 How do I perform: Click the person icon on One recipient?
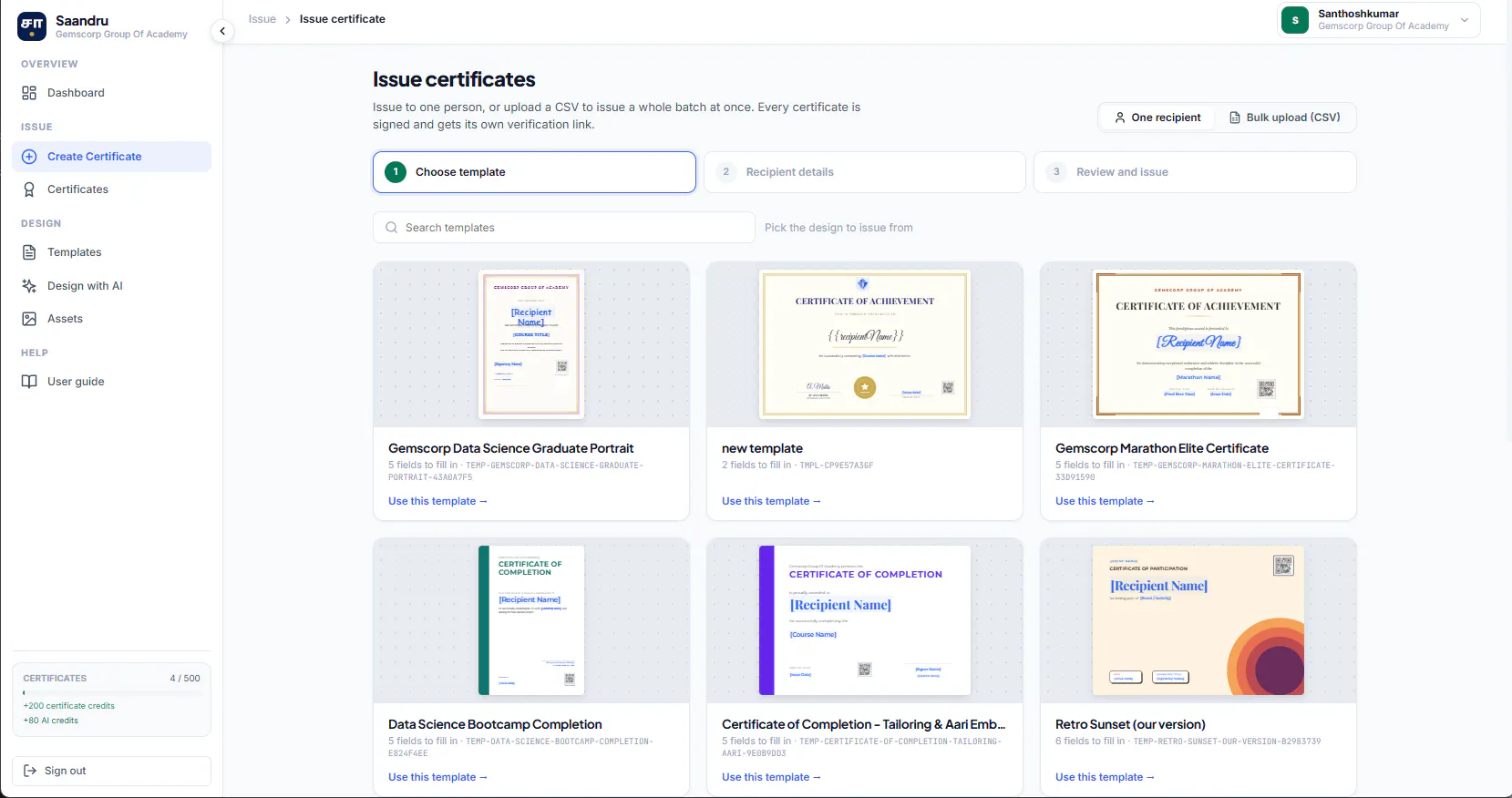pyautogui.click(x=1120, y=118)
